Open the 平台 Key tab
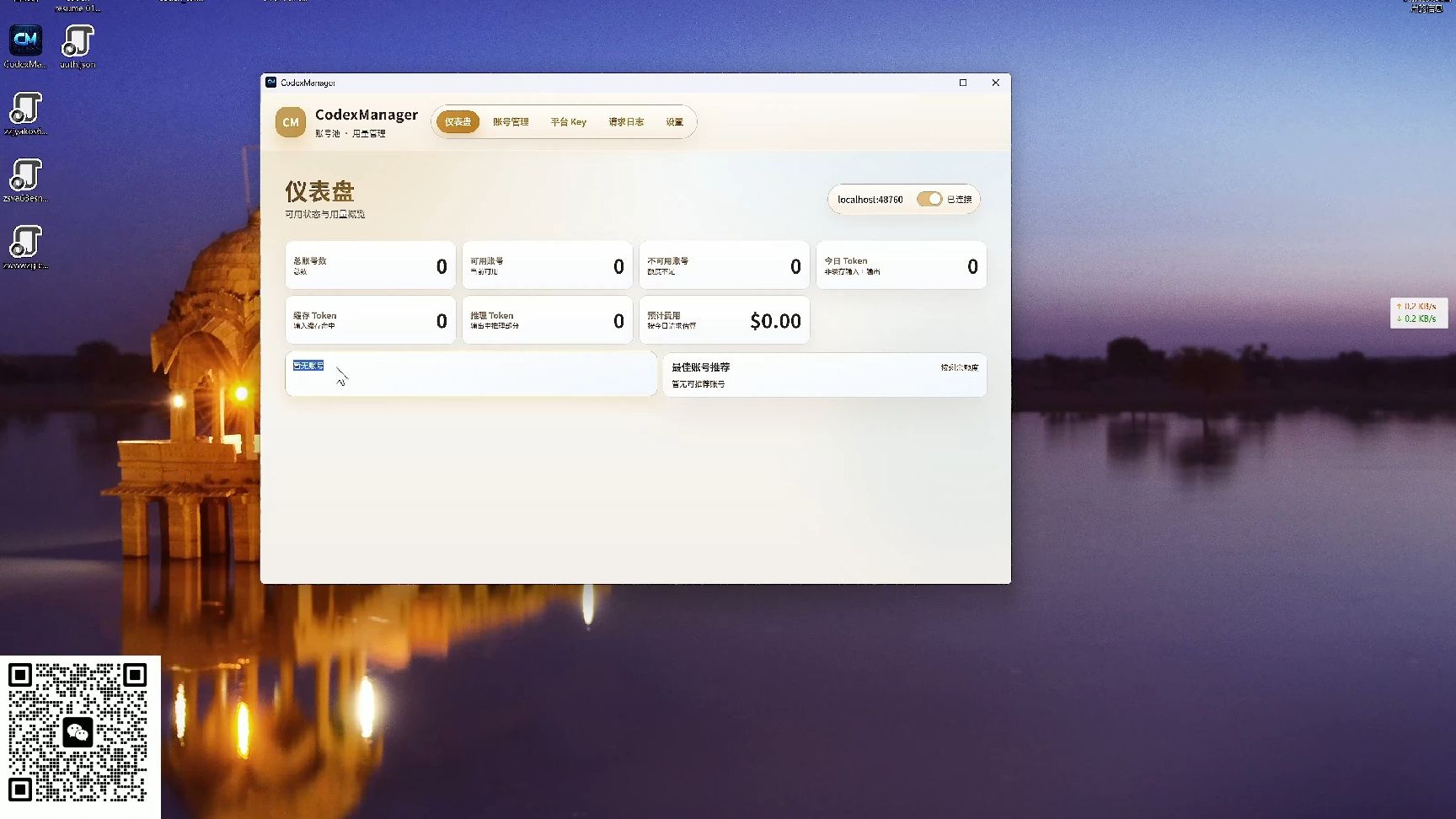The width and height of the screenshot is (1456, 819). [x=569, y=122]
